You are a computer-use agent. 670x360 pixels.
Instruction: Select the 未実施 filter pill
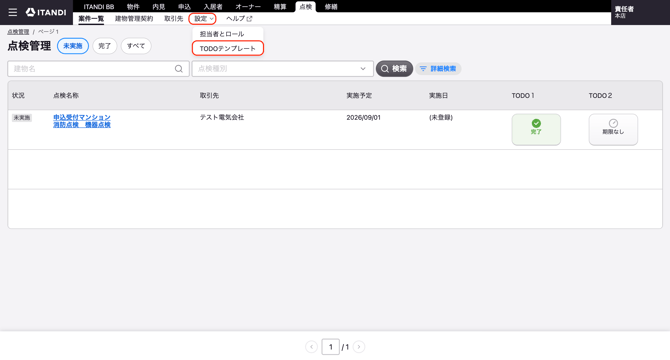73,46
